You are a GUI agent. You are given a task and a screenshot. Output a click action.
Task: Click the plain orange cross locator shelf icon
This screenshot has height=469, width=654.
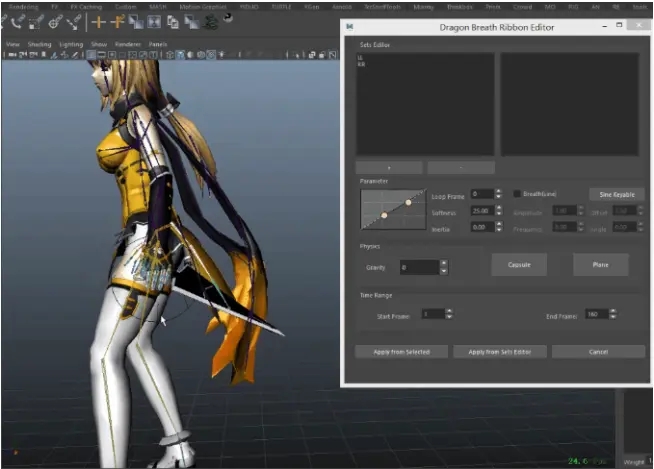[98, 22]
